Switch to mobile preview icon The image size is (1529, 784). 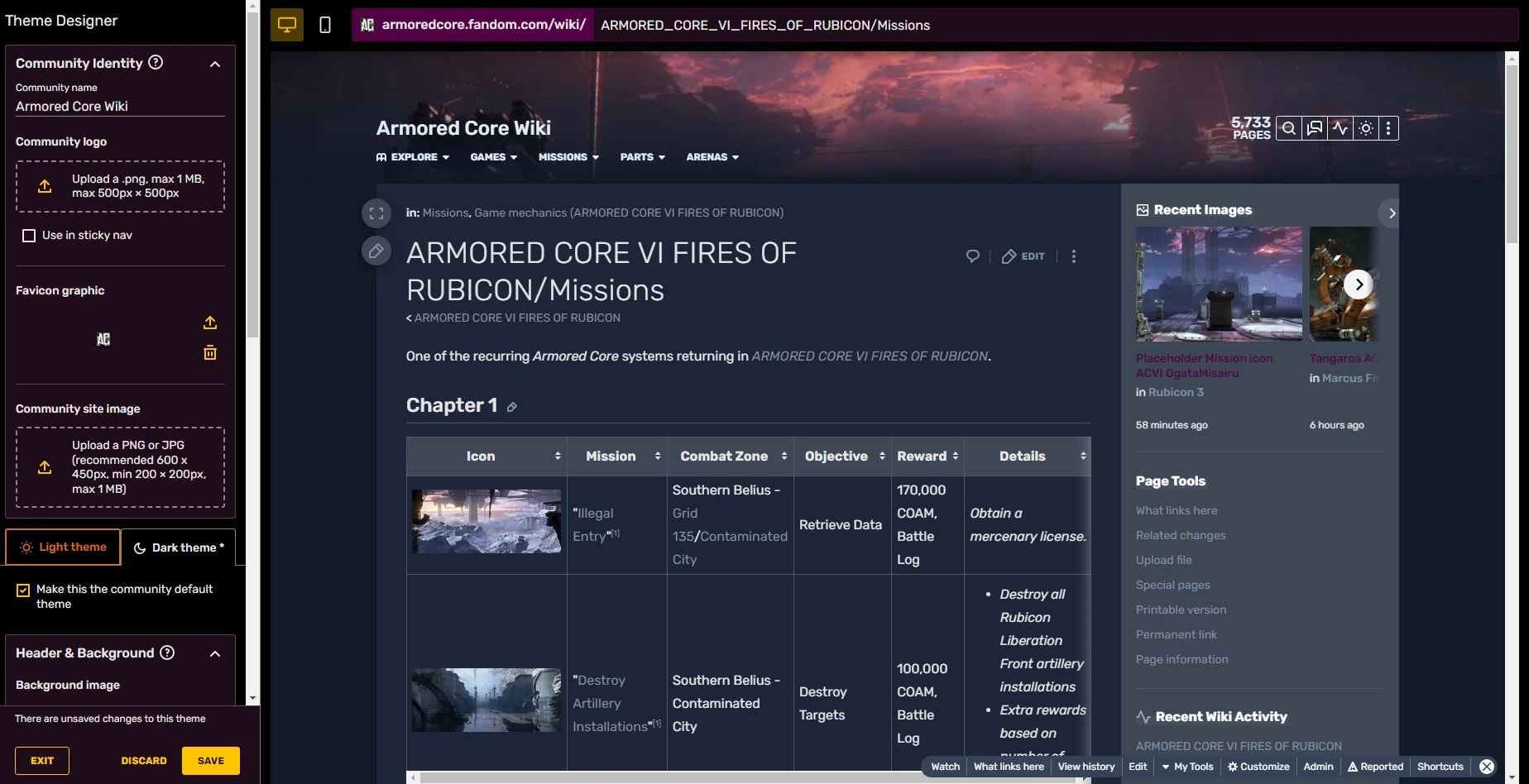(x=324, y=24)
